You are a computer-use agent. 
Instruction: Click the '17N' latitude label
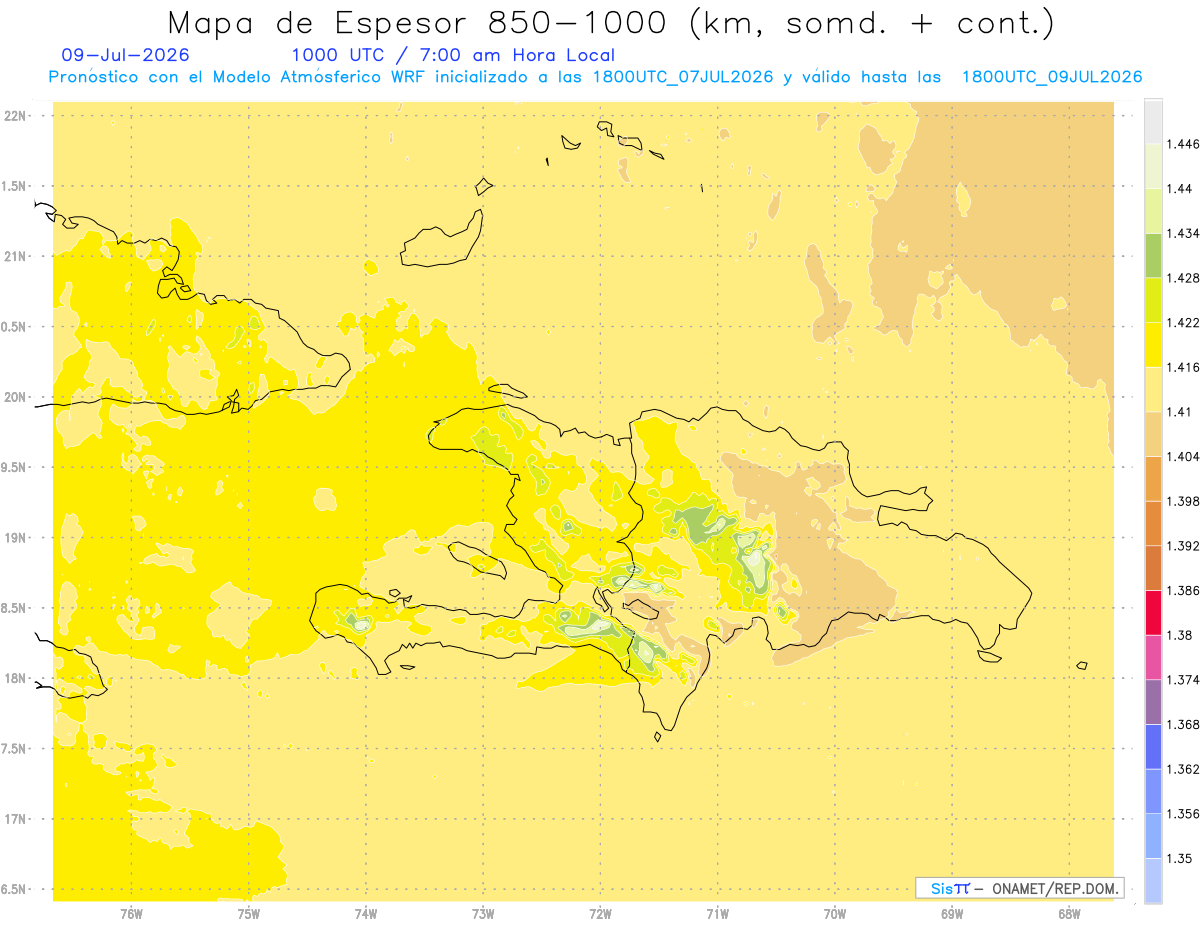[14, 819]
